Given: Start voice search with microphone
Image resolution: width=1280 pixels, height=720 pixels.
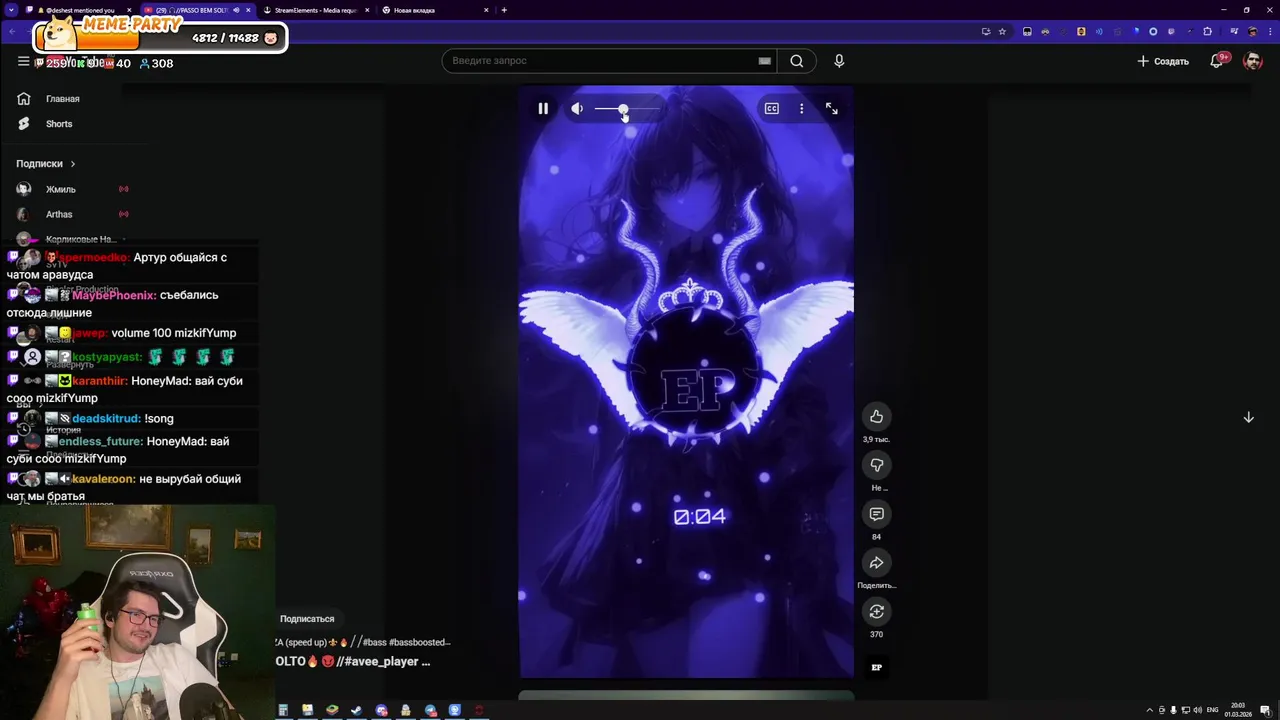Looking at the screenshot, I should (x=839, y=61).
